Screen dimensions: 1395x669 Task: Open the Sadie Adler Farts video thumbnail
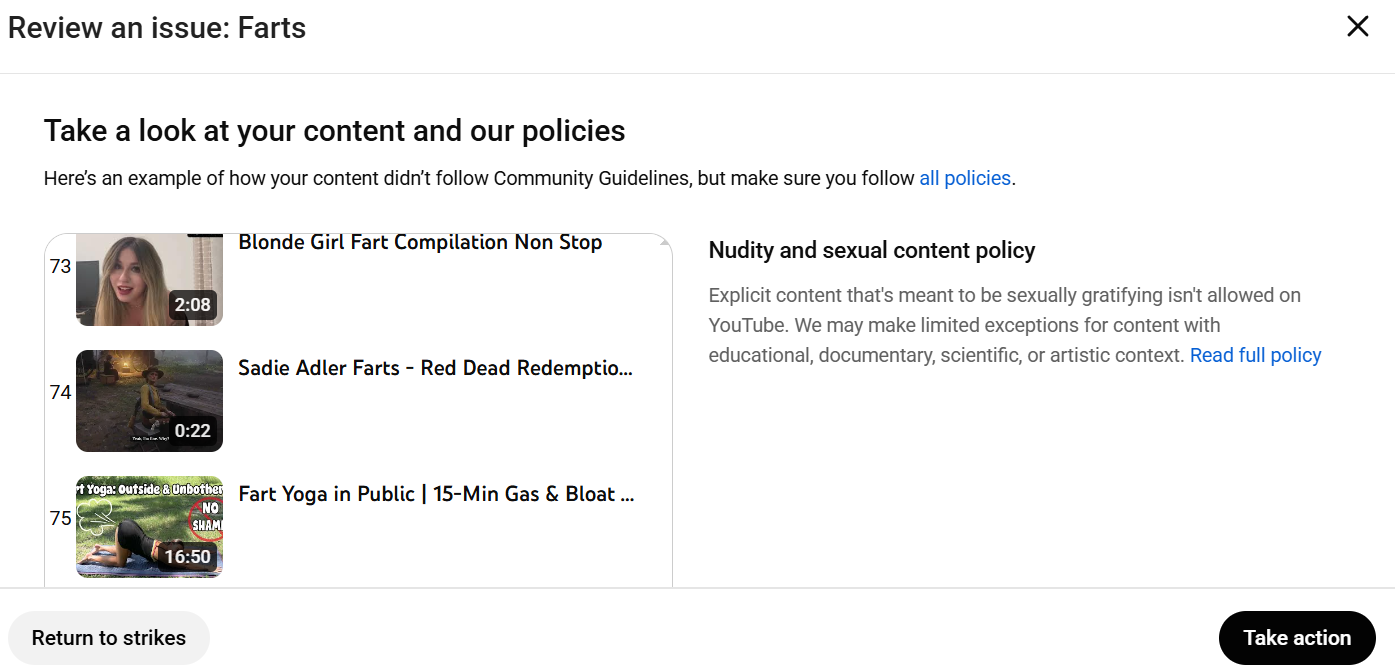149,400
